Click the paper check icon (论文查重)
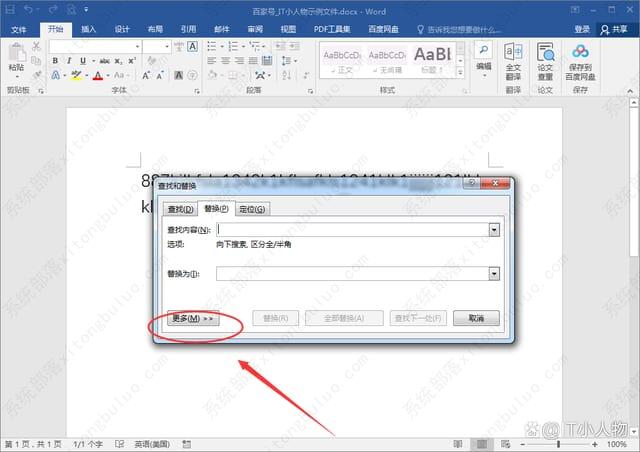The height and width of the screenshot is (452, 640). tap(545, 57)
